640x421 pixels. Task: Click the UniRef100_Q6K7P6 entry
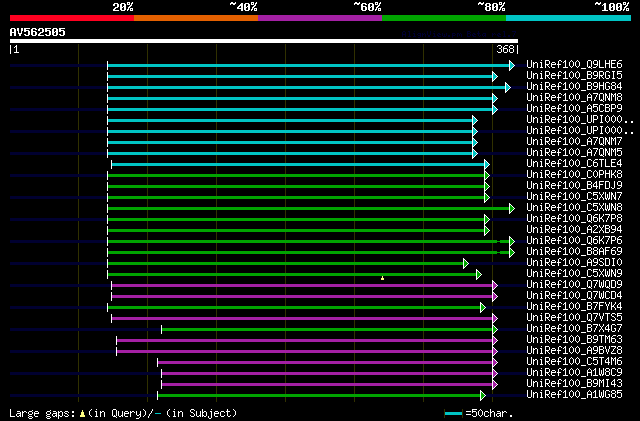click(574, 241)
